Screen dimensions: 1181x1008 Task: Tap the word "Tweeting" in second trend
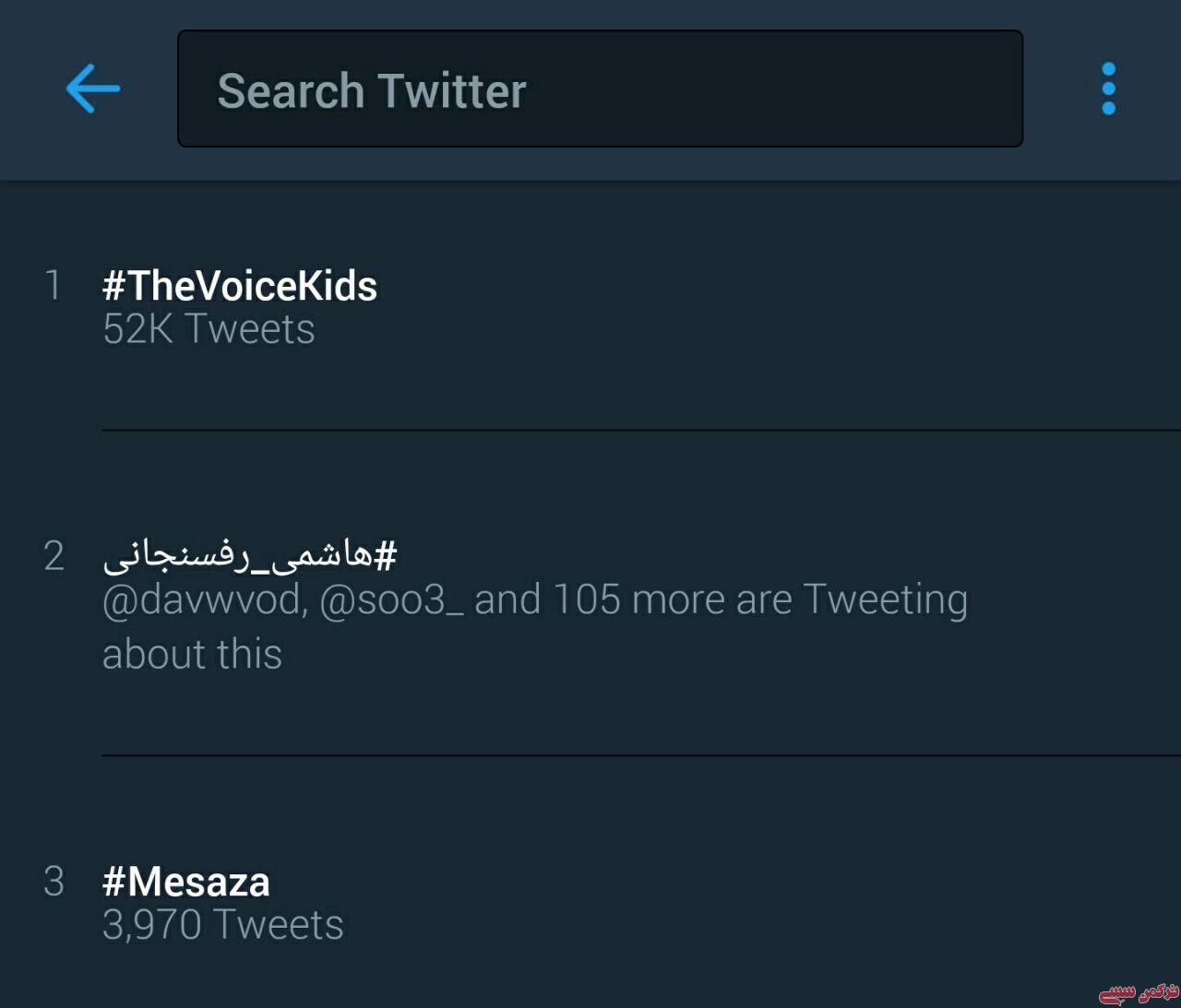(x=886, y=600)
